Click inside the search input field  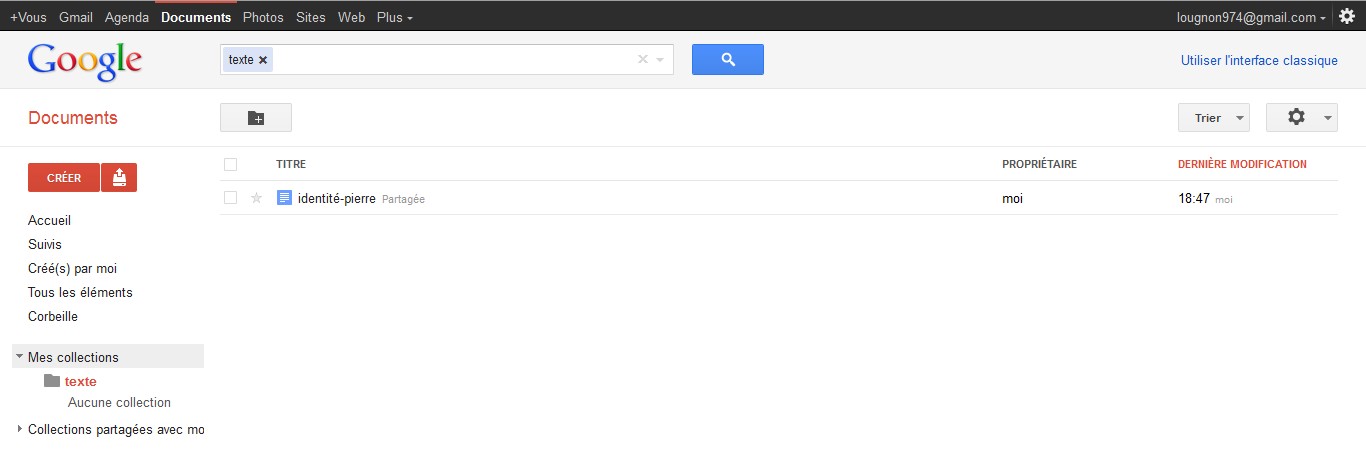pyautogui.click(x=450, y=60)
